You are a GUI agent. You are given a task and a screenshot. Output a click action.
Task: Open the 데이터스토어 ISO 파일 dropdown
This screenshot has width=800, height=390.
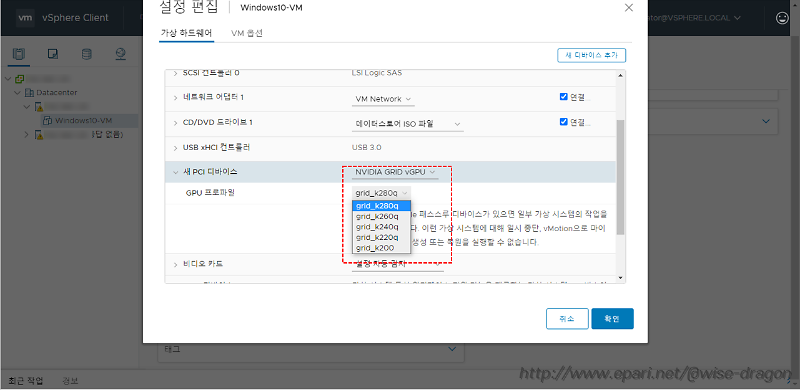coord(408,124)
